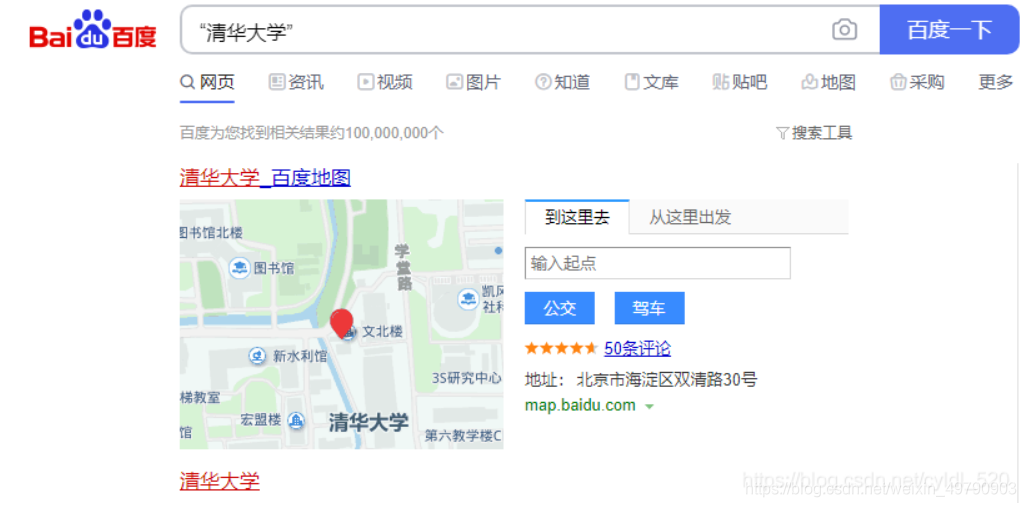Switch to the 地图 tab
Viewport: 1026px width, 507px height.
pyautogui.click(x=829, y=82)
